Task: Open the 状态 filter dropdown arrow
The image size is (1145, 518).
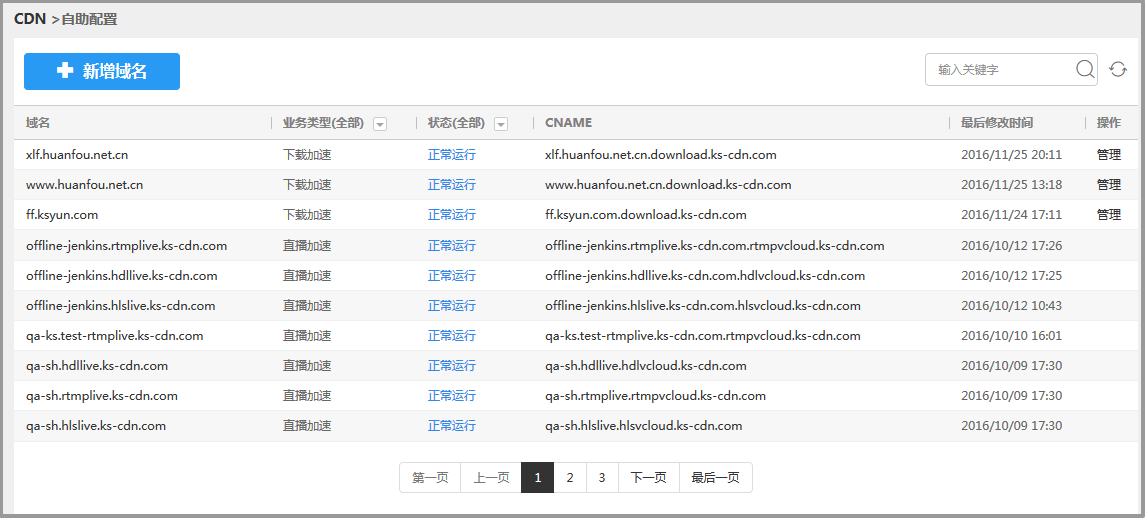Action: point(501,124)
